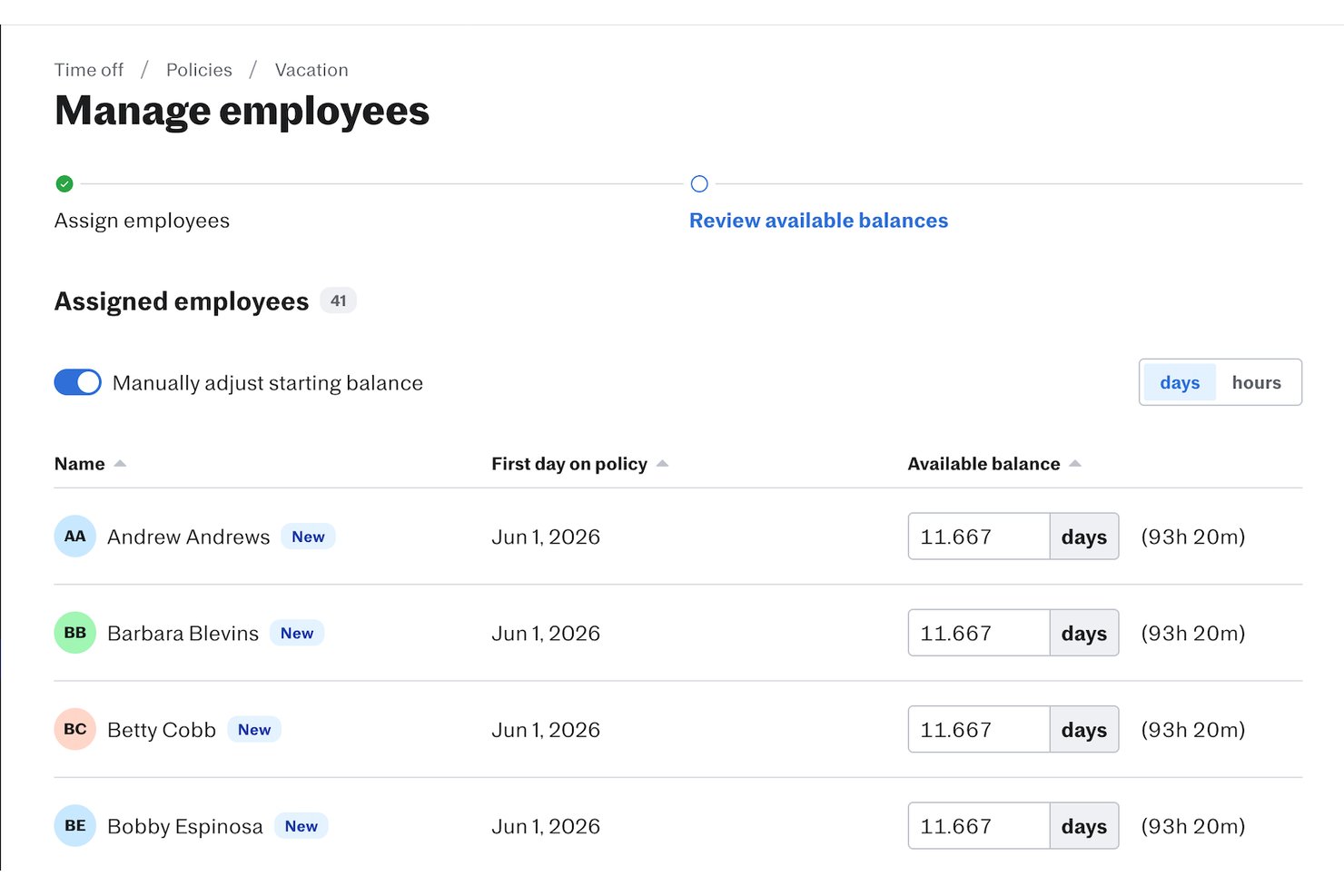Click the New badge beside Barbara Blevins

click(x=297, y=633)
